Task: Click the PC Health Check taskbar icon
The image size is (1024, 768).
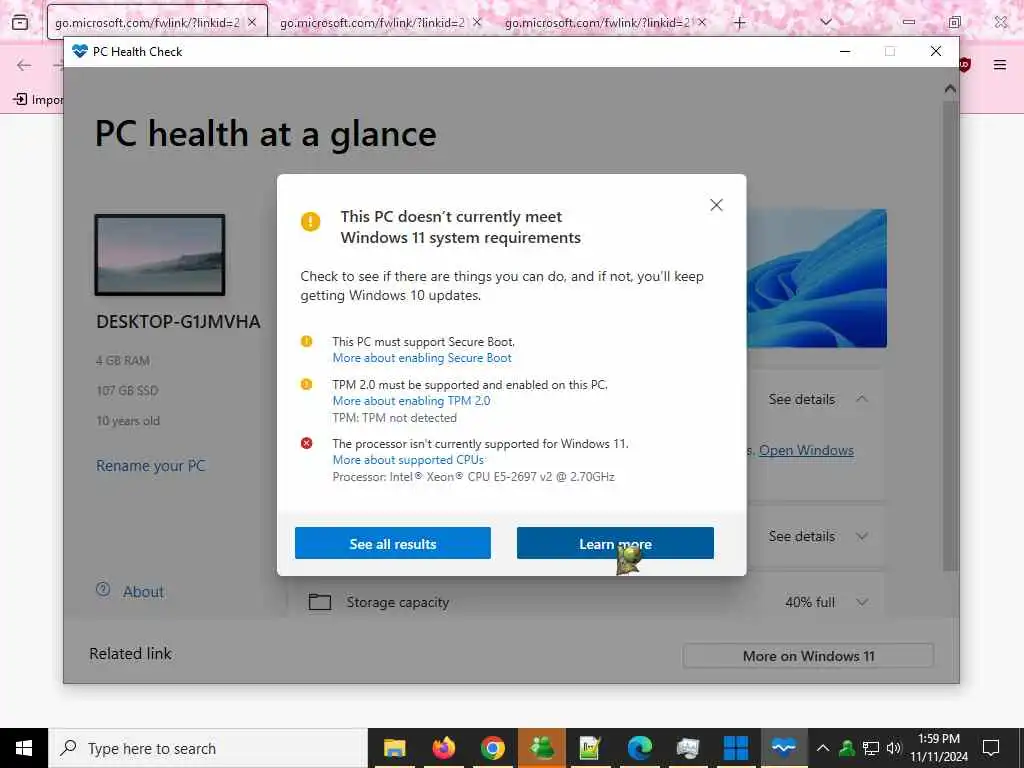Action: (x=784, y=748)
